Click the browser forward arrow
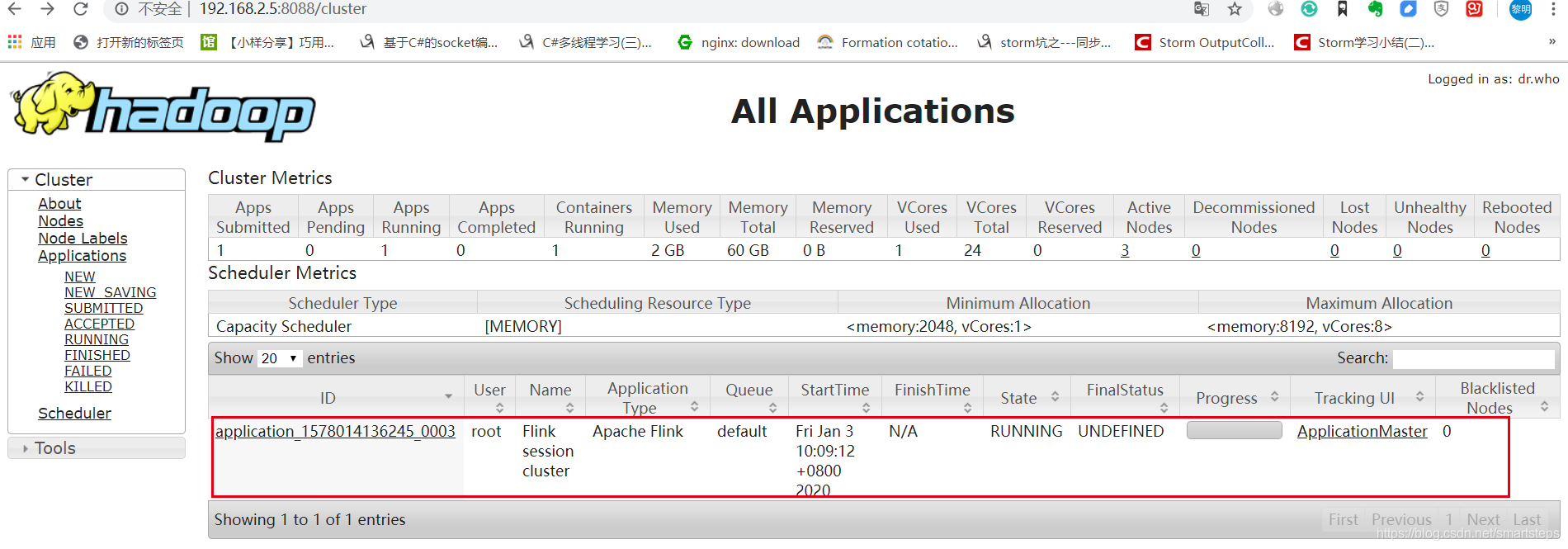Image resolution: width=1568 pixels, height=549 pixels. point(47,9)
